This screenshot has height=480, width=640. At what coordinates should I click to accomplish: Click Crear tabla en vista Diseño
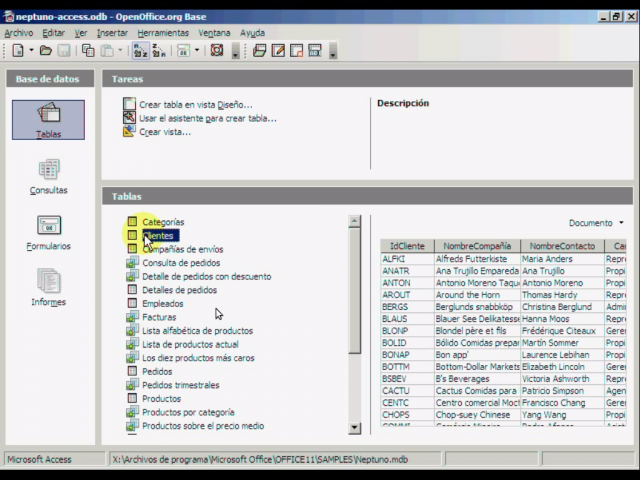196,104
